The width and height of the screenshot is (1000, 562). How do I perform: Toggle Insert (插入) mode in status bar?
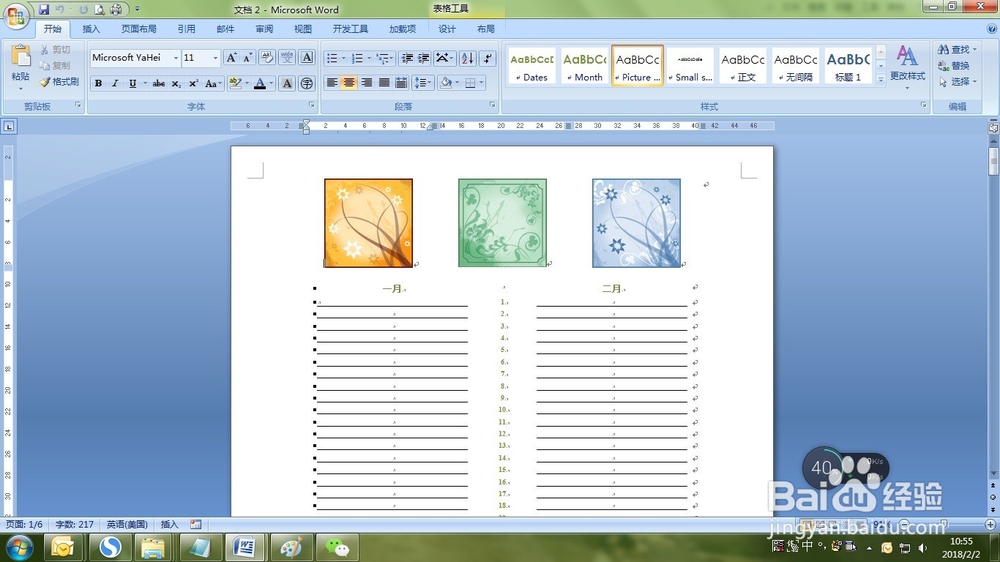[x=169, y=524]
